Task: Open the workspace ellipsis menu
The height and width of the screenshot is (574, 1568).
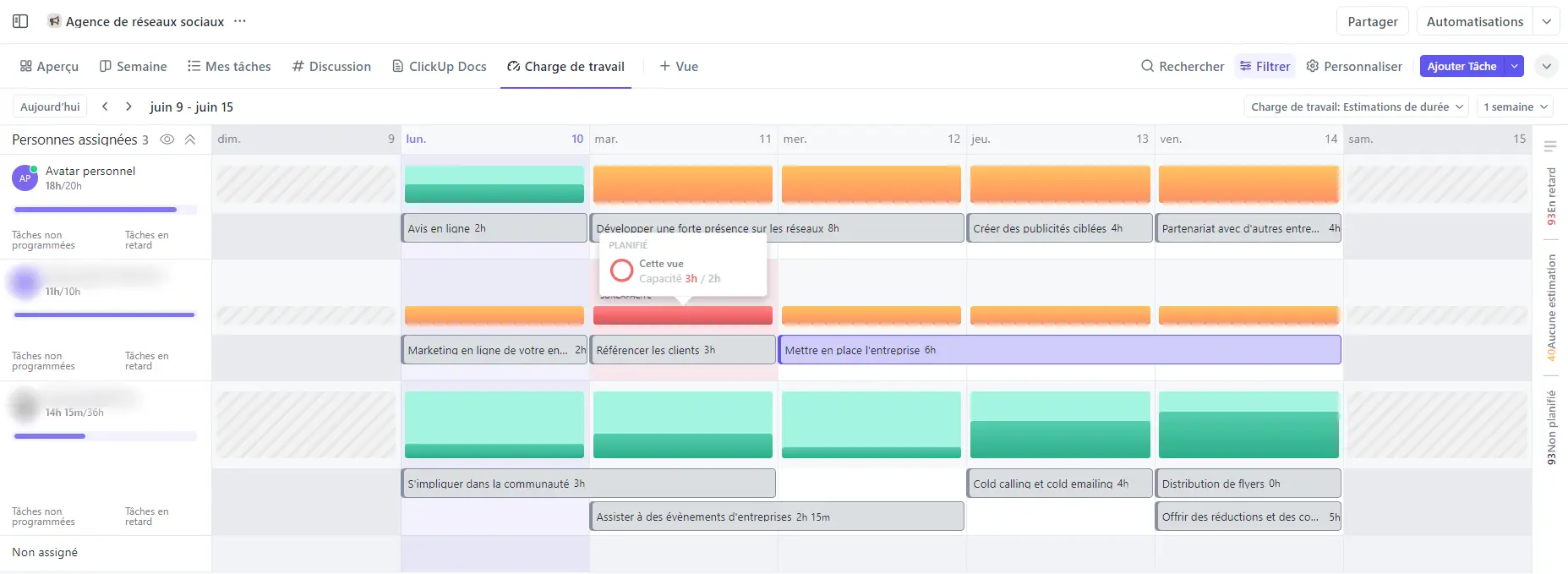Action: pos(240,21)
